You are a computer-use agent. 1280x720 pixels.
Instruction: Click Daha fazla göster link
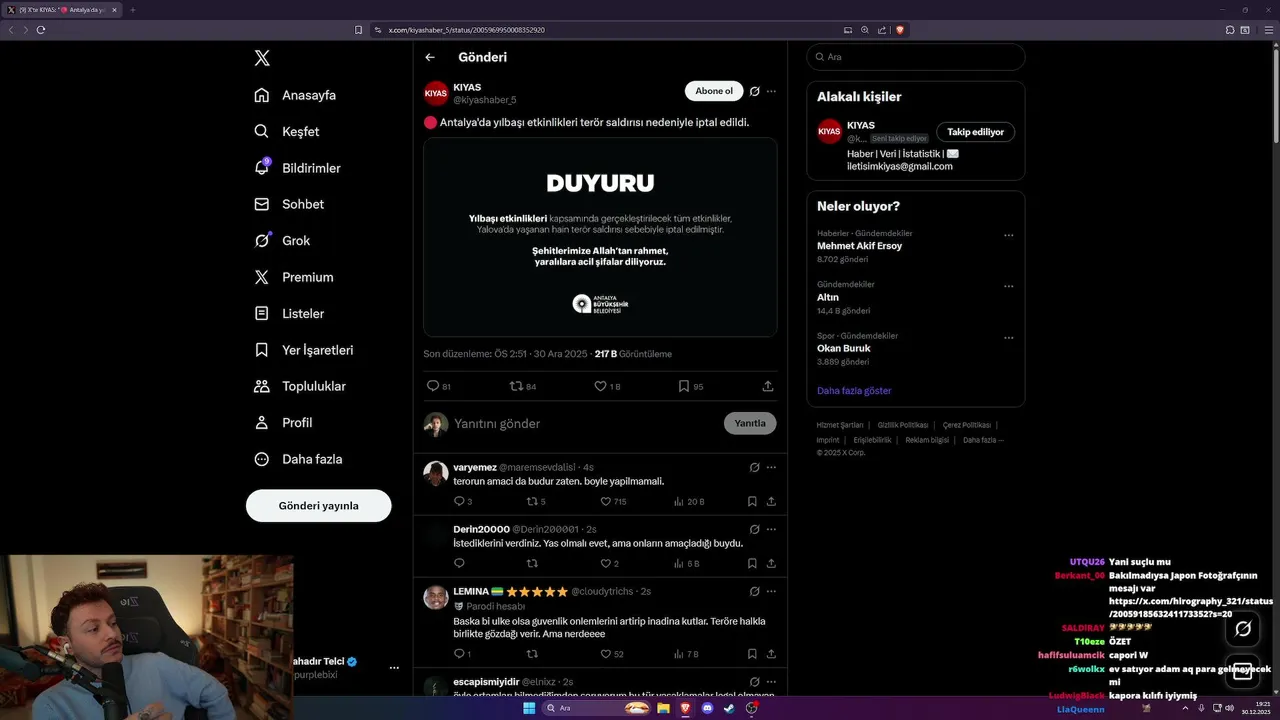pos(854,391)
